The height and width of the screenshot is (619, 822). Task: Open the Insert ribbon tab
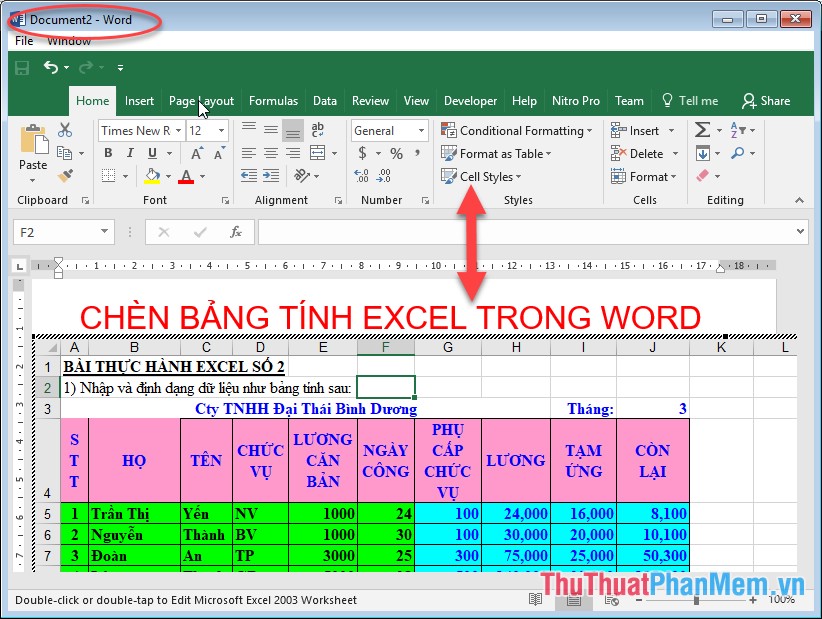click(x=139, y=101)
